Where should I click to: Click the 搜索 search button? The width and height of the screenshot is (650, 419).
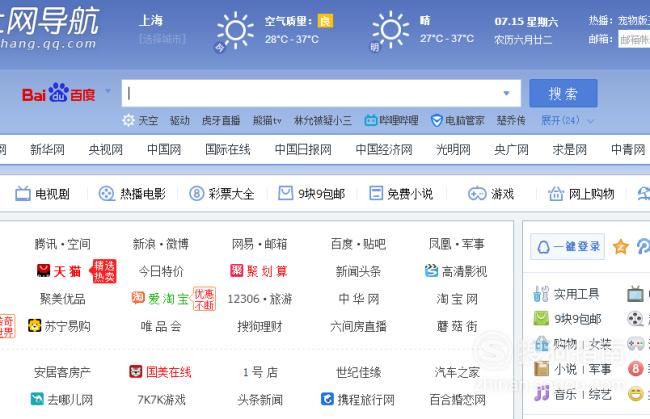tap(563, 93)
